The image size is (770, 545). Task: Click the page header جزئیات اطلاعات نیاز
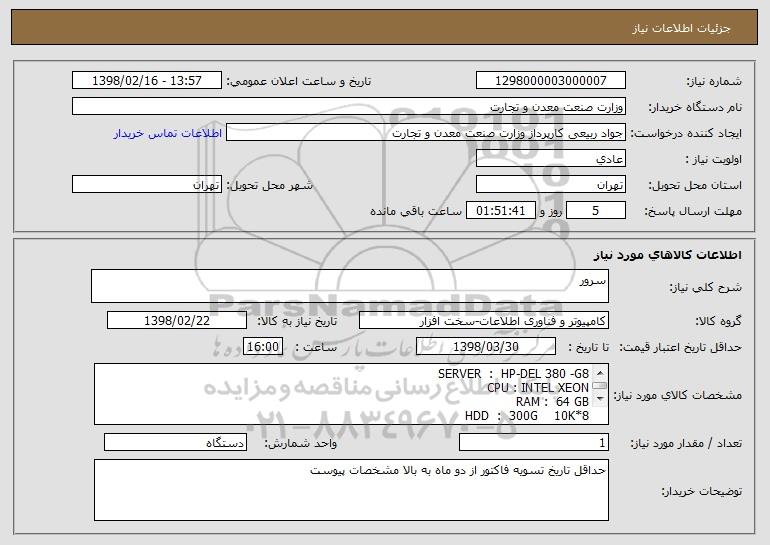[x=681, y=28]
